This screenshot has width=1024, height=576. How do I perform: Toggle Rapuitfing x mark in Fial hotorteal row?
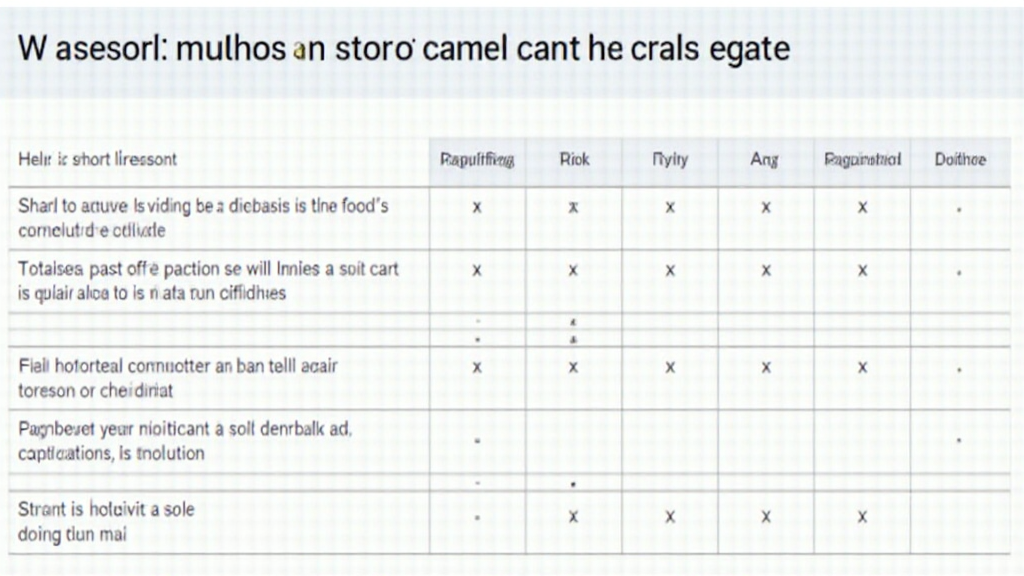[477, 368]
